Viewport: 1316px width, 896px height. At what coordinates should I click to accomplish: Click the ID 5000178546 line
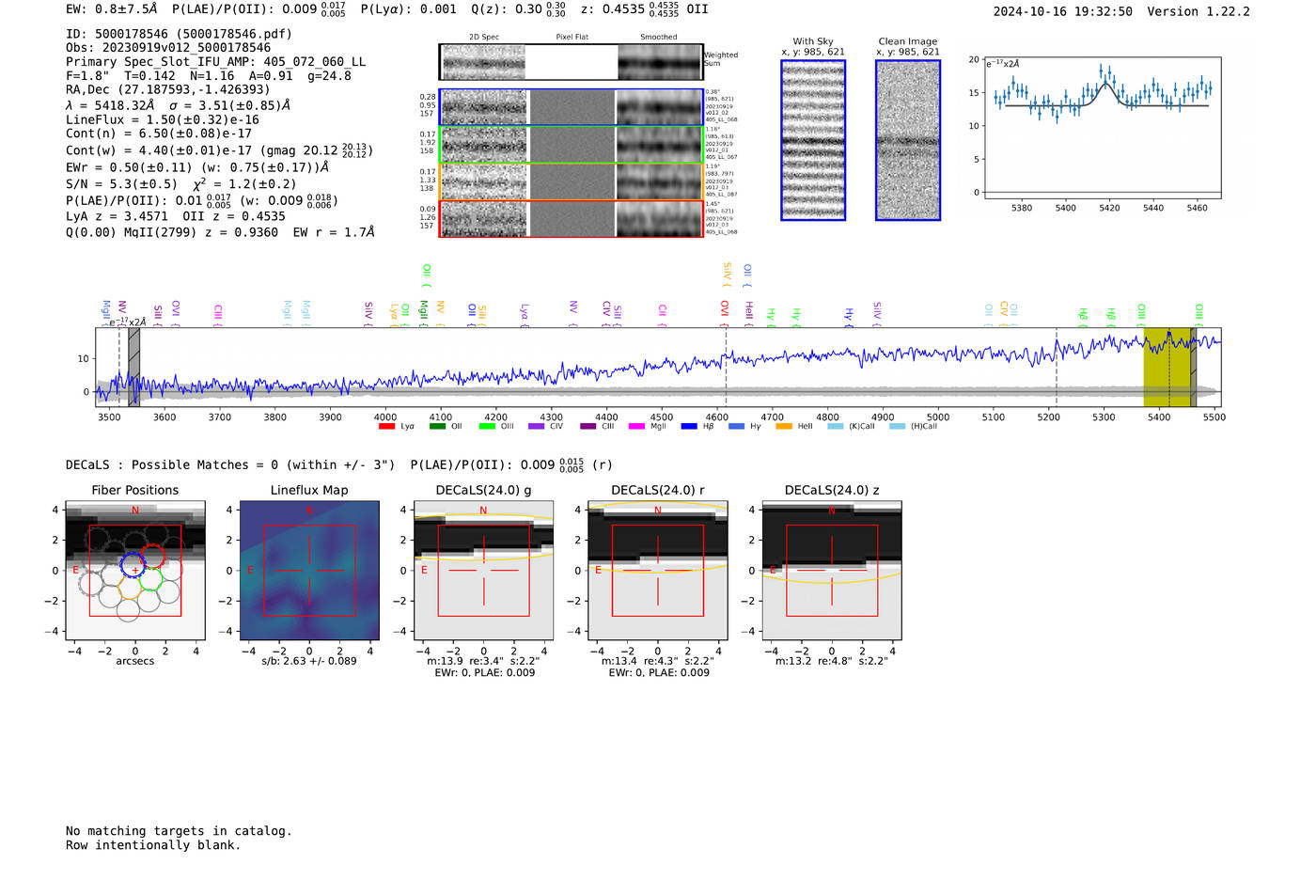pos(179,34)
